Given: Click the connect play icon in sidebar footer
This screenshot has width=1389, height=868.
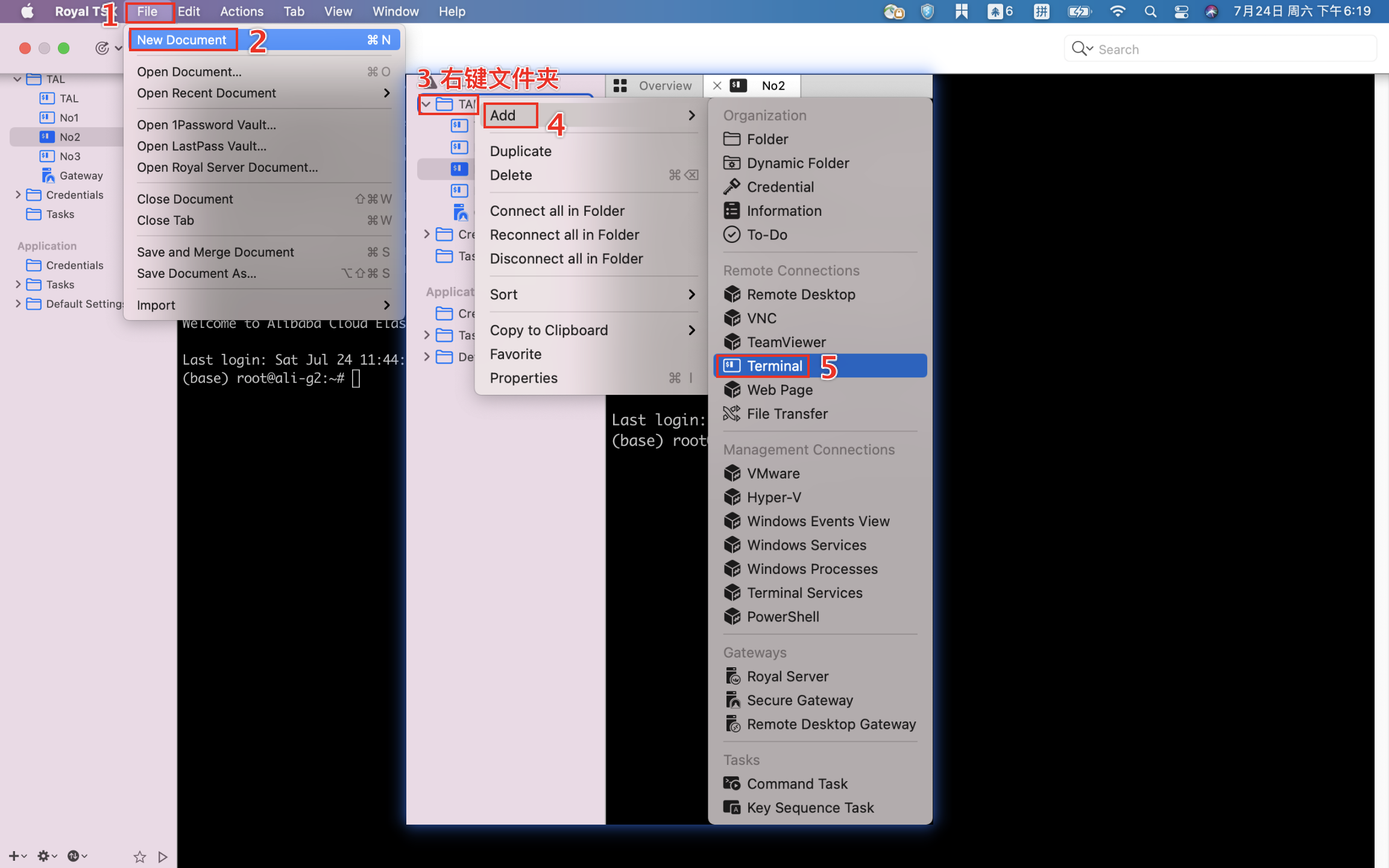Looking at the screenshot, I should pyautogui.click(x=162, y=857).
